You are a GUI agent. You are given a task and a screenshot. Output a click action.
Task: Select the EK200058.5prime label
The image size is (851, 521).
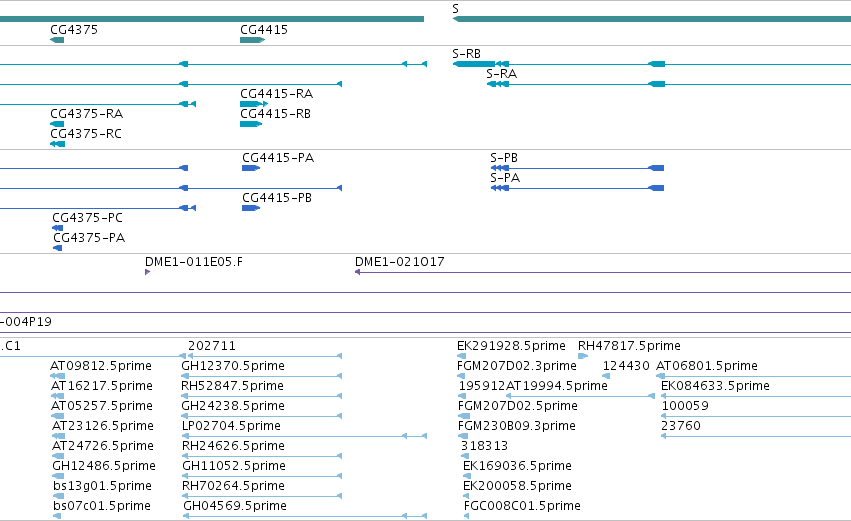click(x=517, y=486)
